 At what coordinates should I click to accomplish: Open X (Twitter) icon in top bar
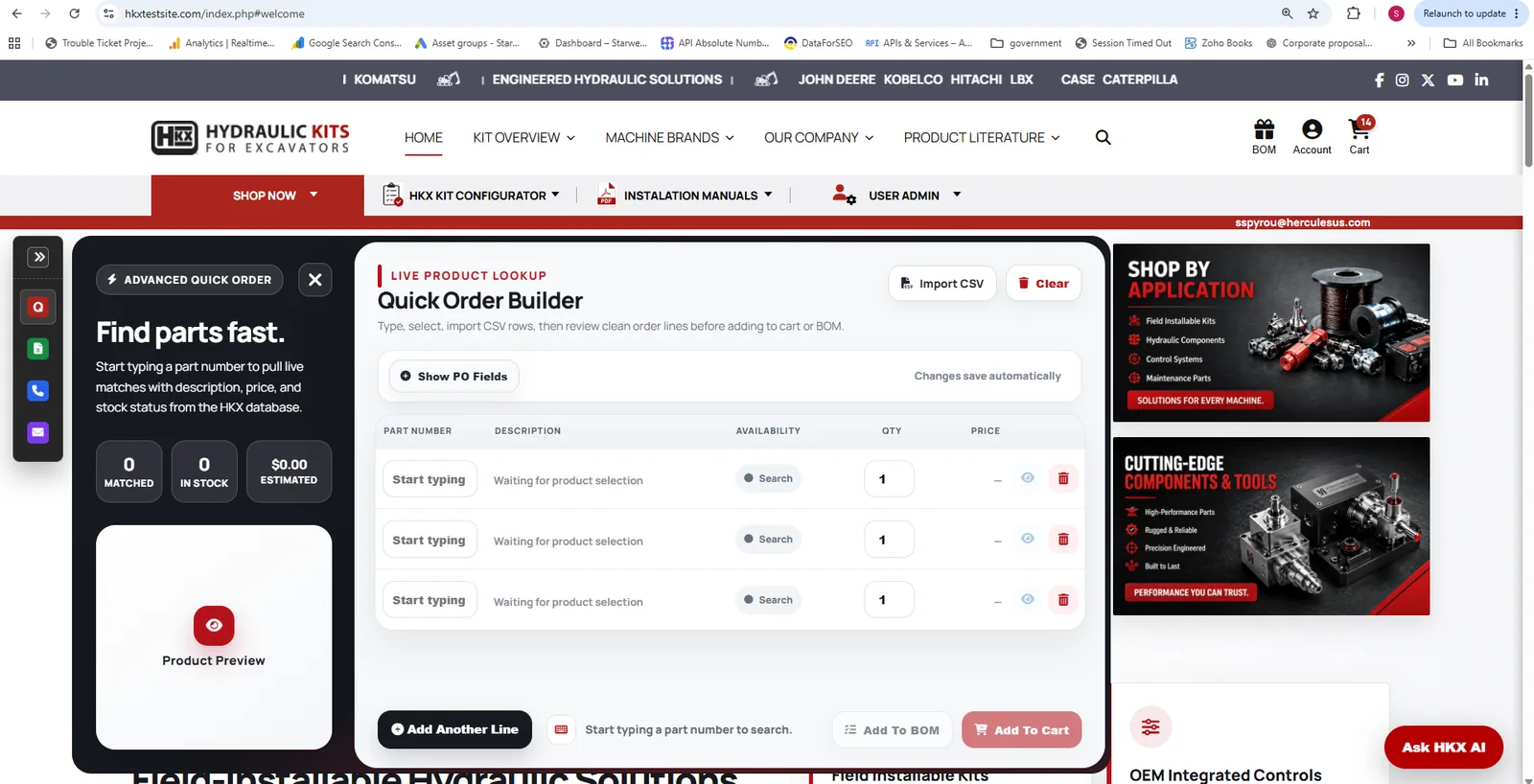pos(1428,81)
